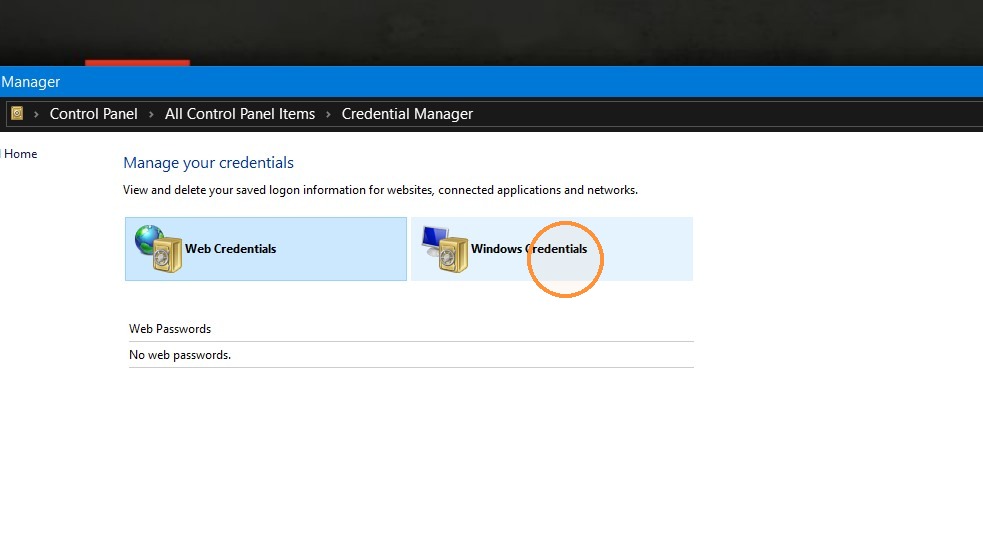Click the globe safe icon for Web Credentials
Viewport: 983px width, 549px height.
click(159, 249)
